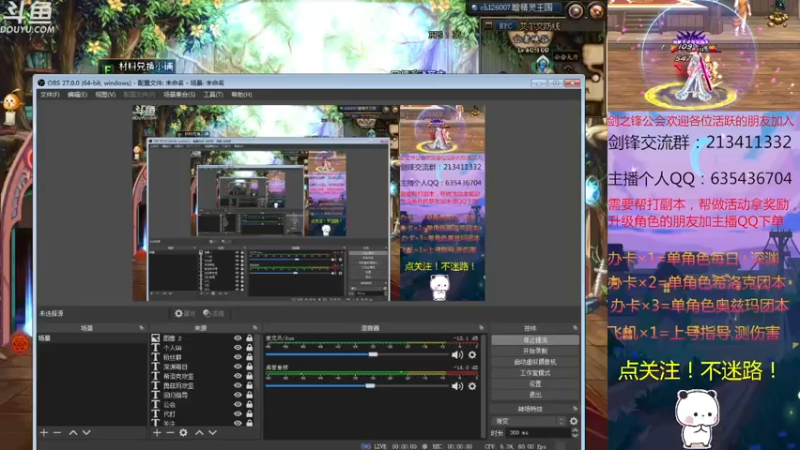Screen dimensions: 800x450
Task: Move source down in sources toolbar
Action: pyautogui.click(x=212, y=433)
